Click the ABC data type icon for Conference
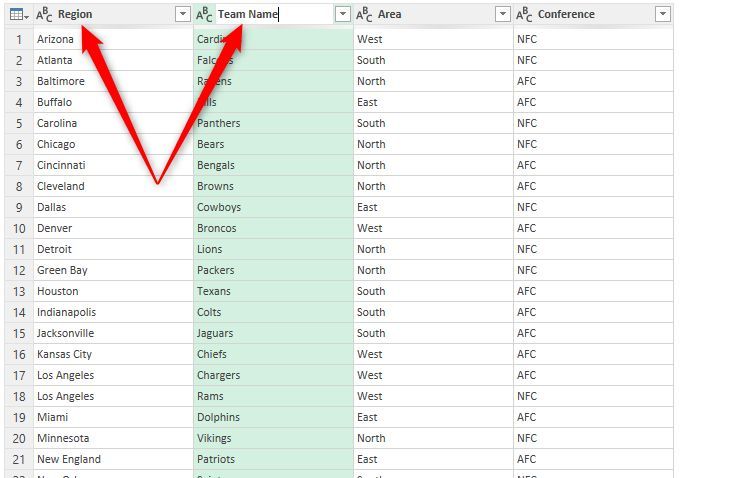 (x=524, y=14)
